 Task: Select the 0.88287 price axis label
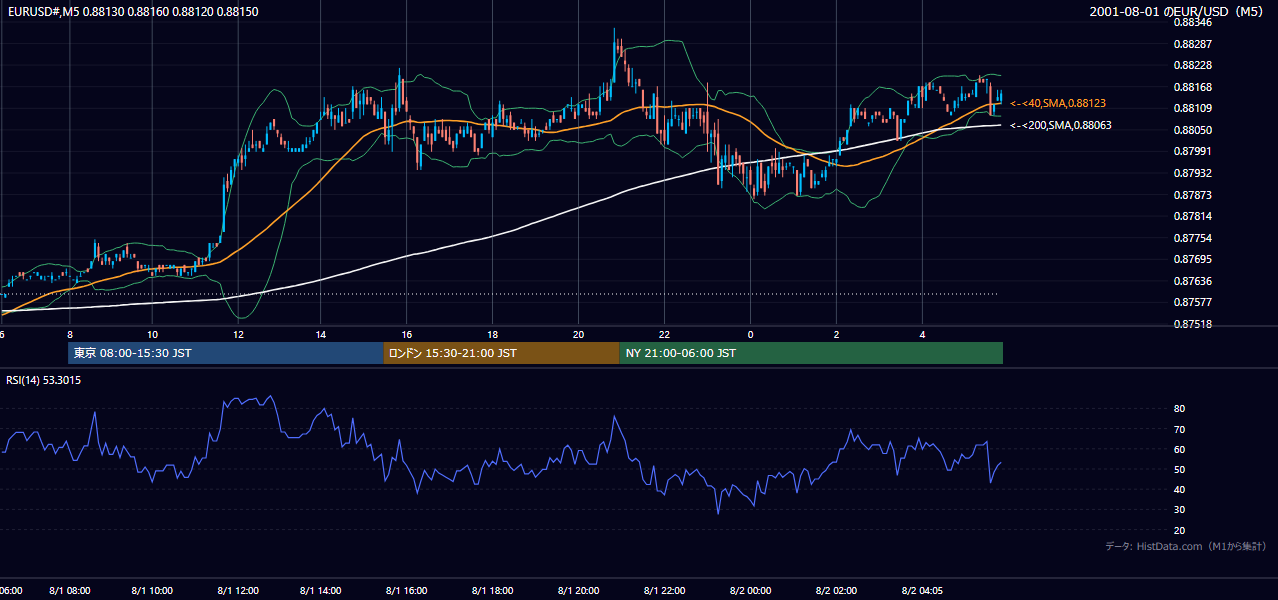(1192, 44)
